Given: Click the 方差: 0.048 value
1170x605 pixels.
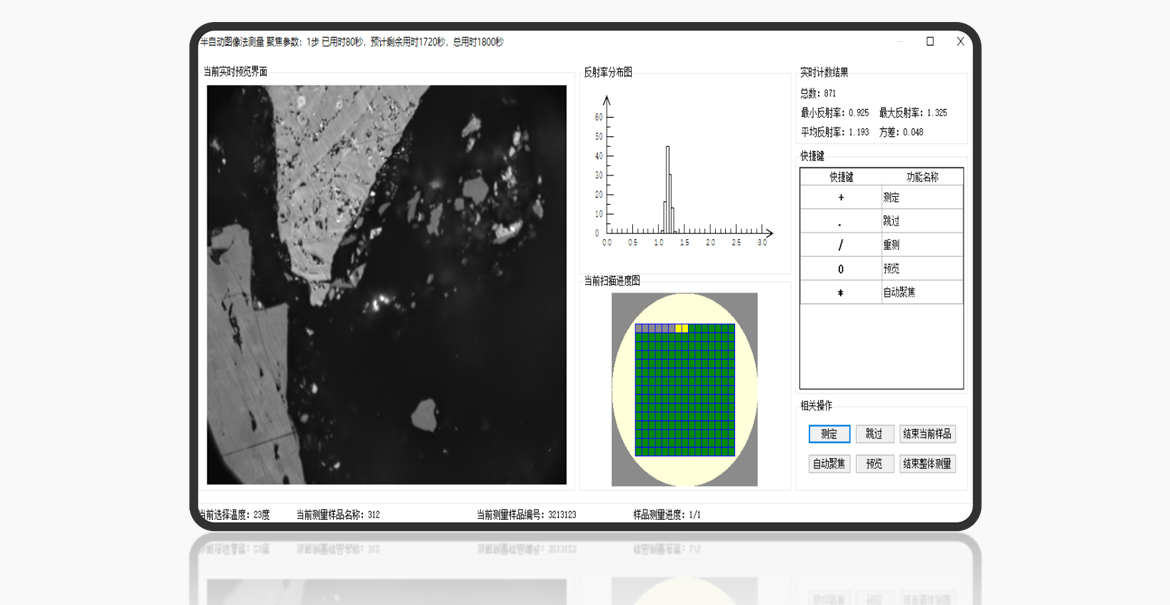Looking at the screenshot, I should click(x=901, y=132).
